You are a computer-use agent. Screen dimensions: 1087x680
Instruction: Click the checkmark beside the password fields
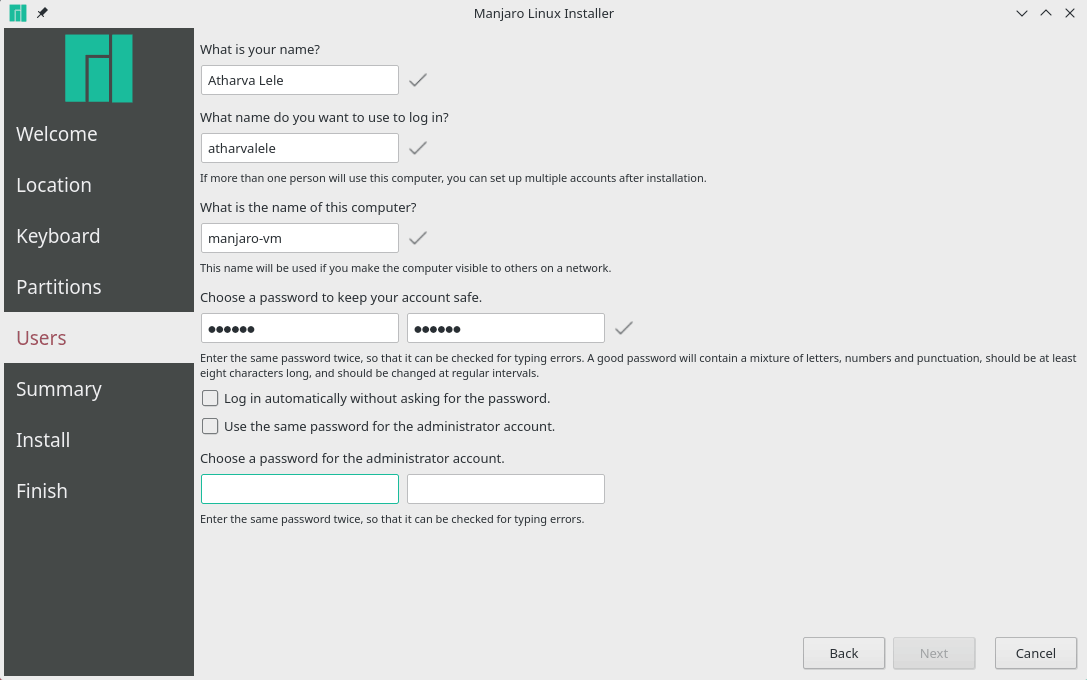pyautogui.click(x=623, y=327)
